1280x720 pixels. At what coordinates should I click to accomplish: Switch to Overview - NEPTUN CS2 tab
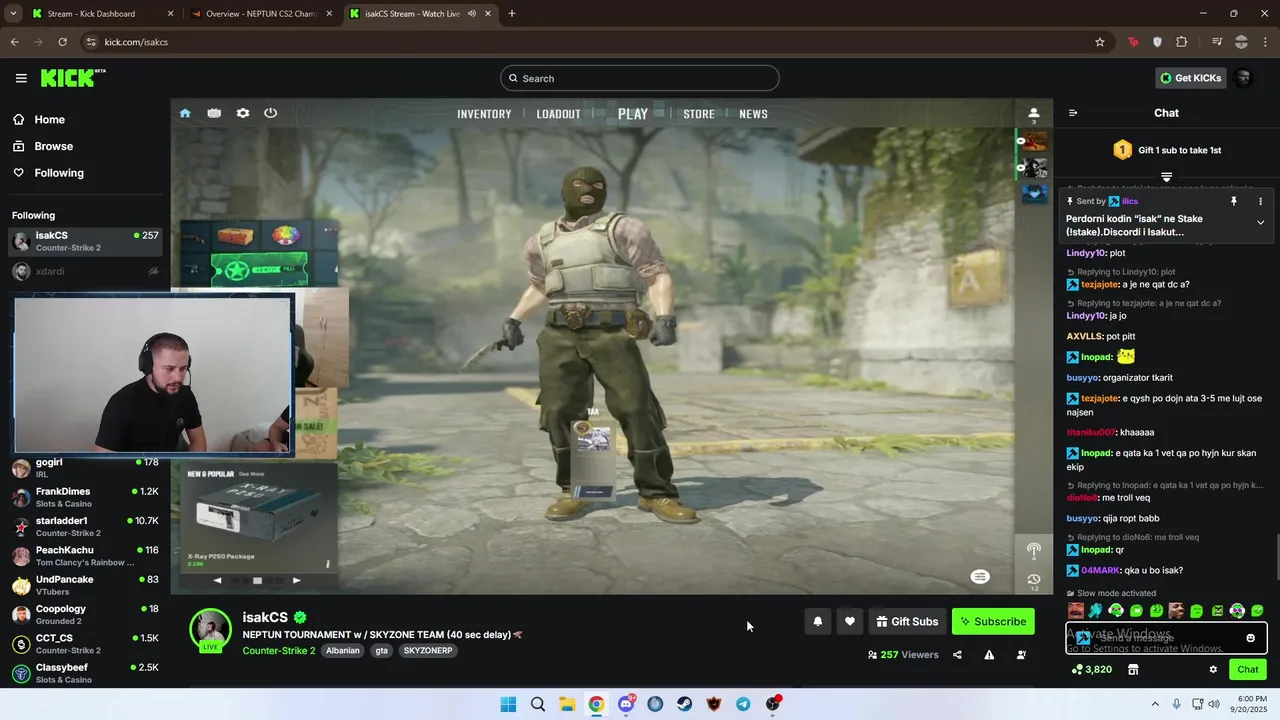pyautogui.click(x=260, y=14)
